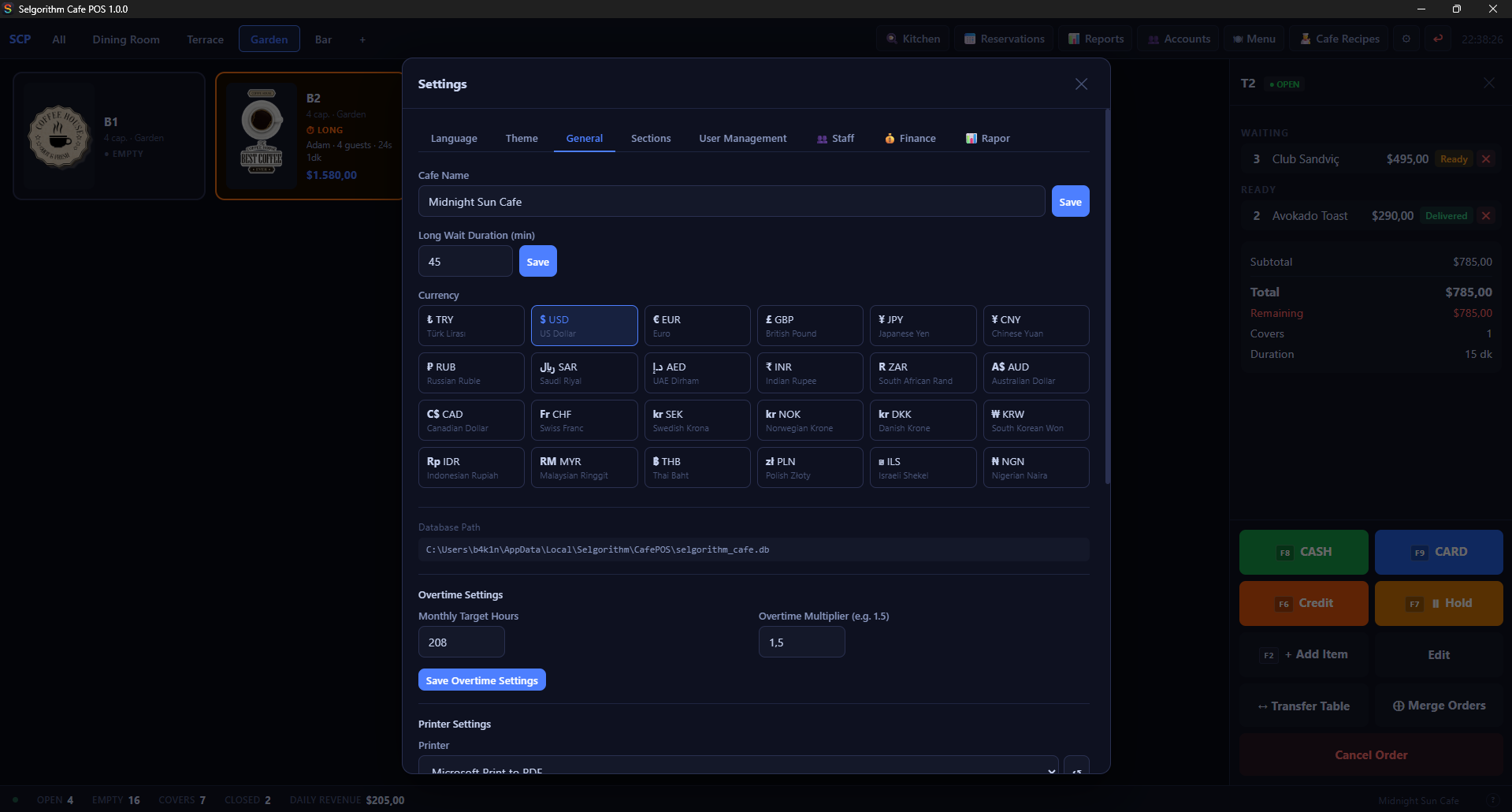Screen dimensions: 1512x812
Task: Open the Kitchen view from top toolbar
Action: (x=913, y=39)
